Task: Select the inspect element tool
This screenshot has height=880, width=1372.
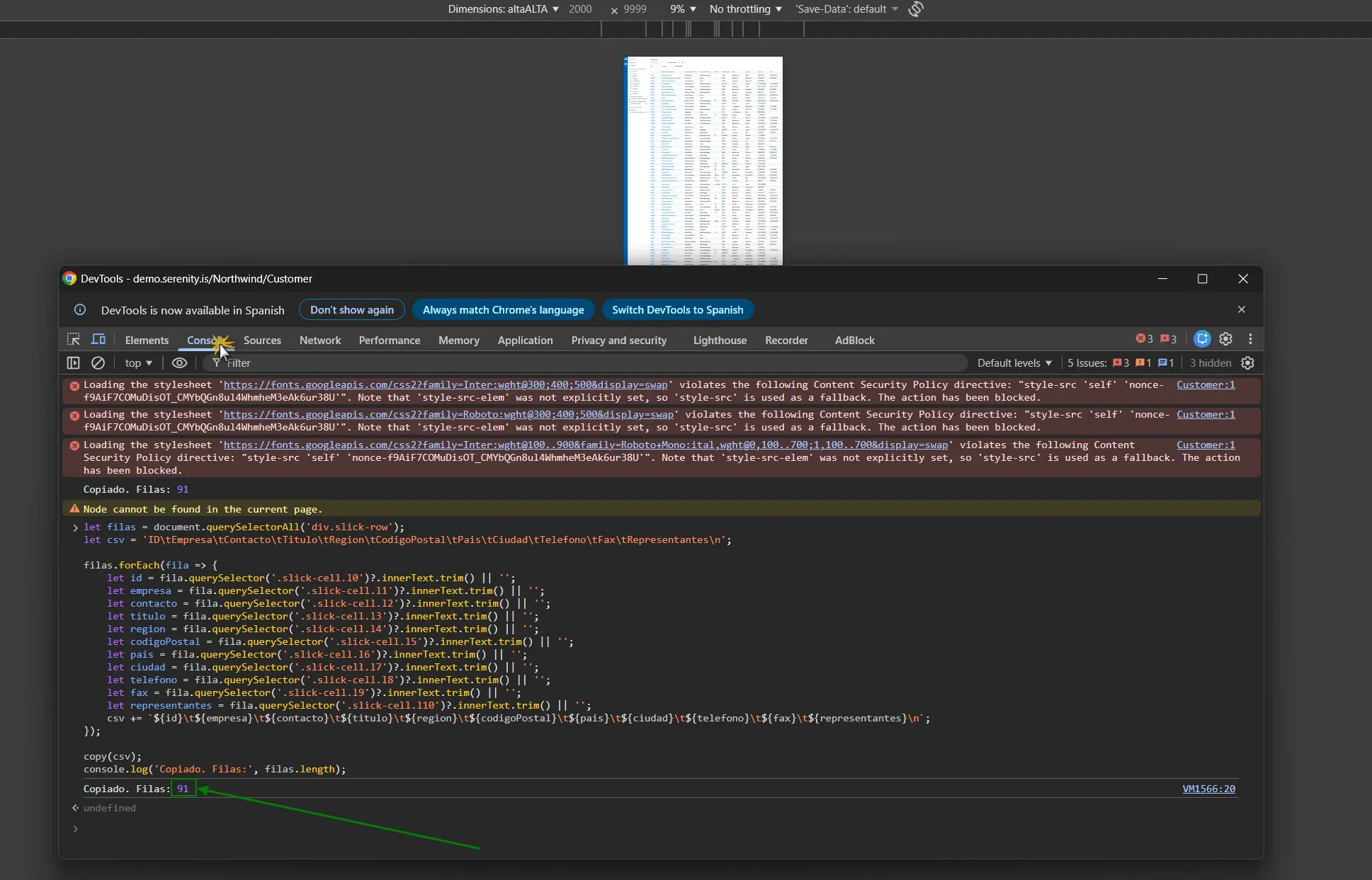Action: (x=73, y=340)
